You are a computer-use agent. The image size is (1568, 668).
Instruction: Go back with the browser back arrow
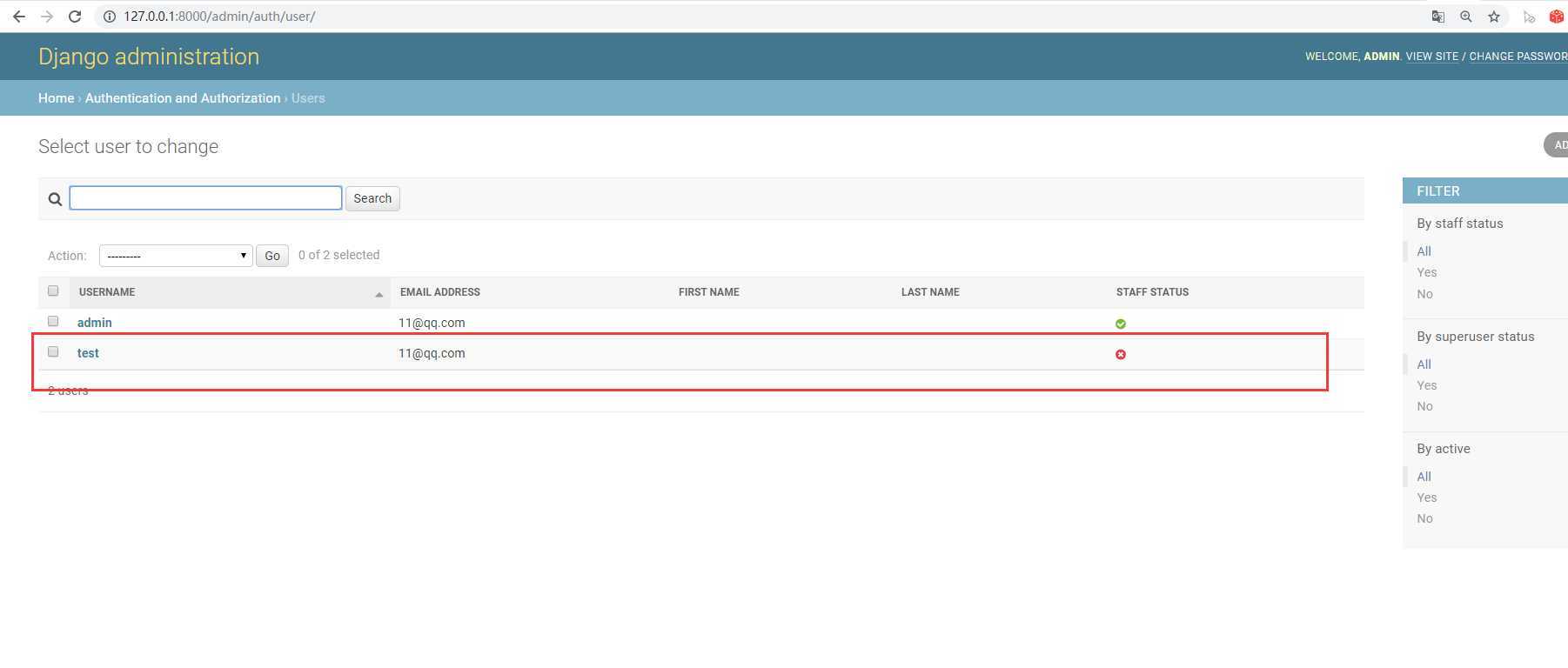19,17
